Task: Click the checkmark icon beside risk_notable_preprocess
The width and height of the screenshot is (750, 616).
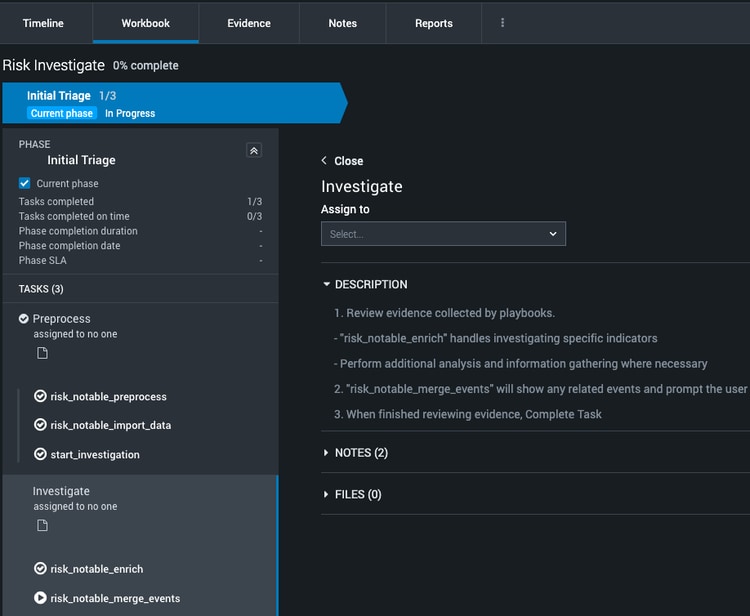Action: (40, 396)
